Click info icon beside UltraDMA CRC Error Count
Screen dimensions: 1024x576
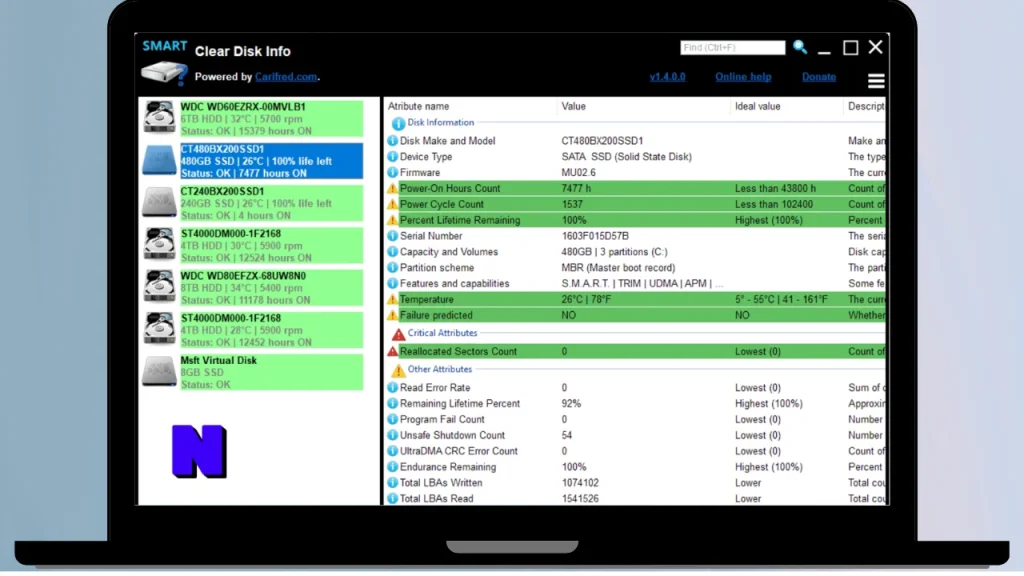tap(392, 451)
